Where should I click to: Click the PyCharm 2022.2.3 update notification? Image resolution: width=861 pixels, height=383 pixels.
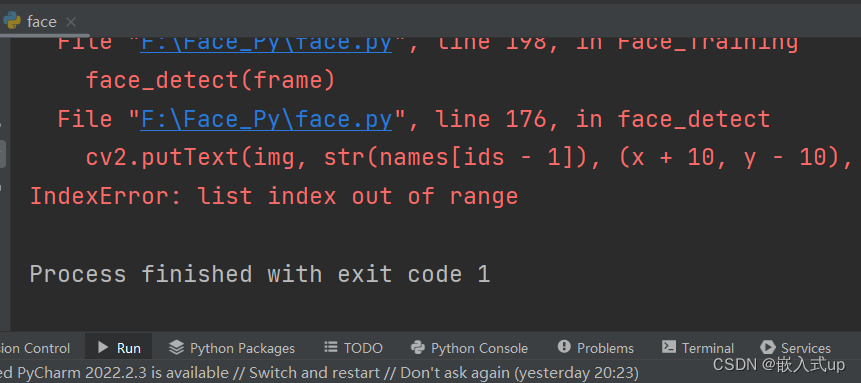tap(319, 373)
